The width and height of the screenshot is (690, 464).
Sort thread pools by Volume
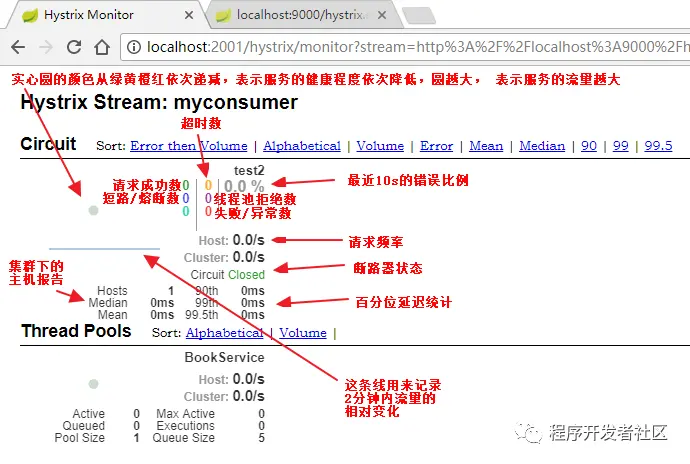(303, 333)
